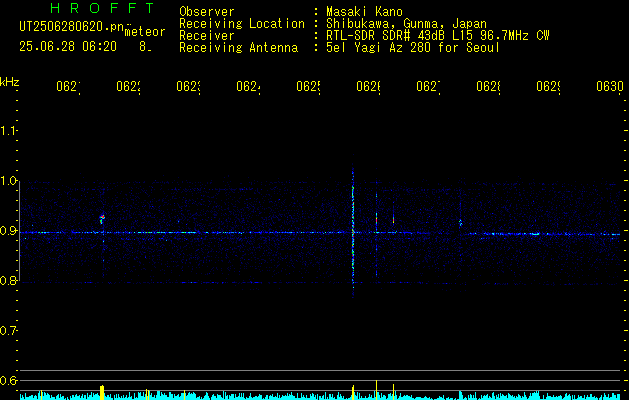Click the red meteor echo blob above 0.9 kHz
This screenshot has height=400, width=629.
pos(102,218)
